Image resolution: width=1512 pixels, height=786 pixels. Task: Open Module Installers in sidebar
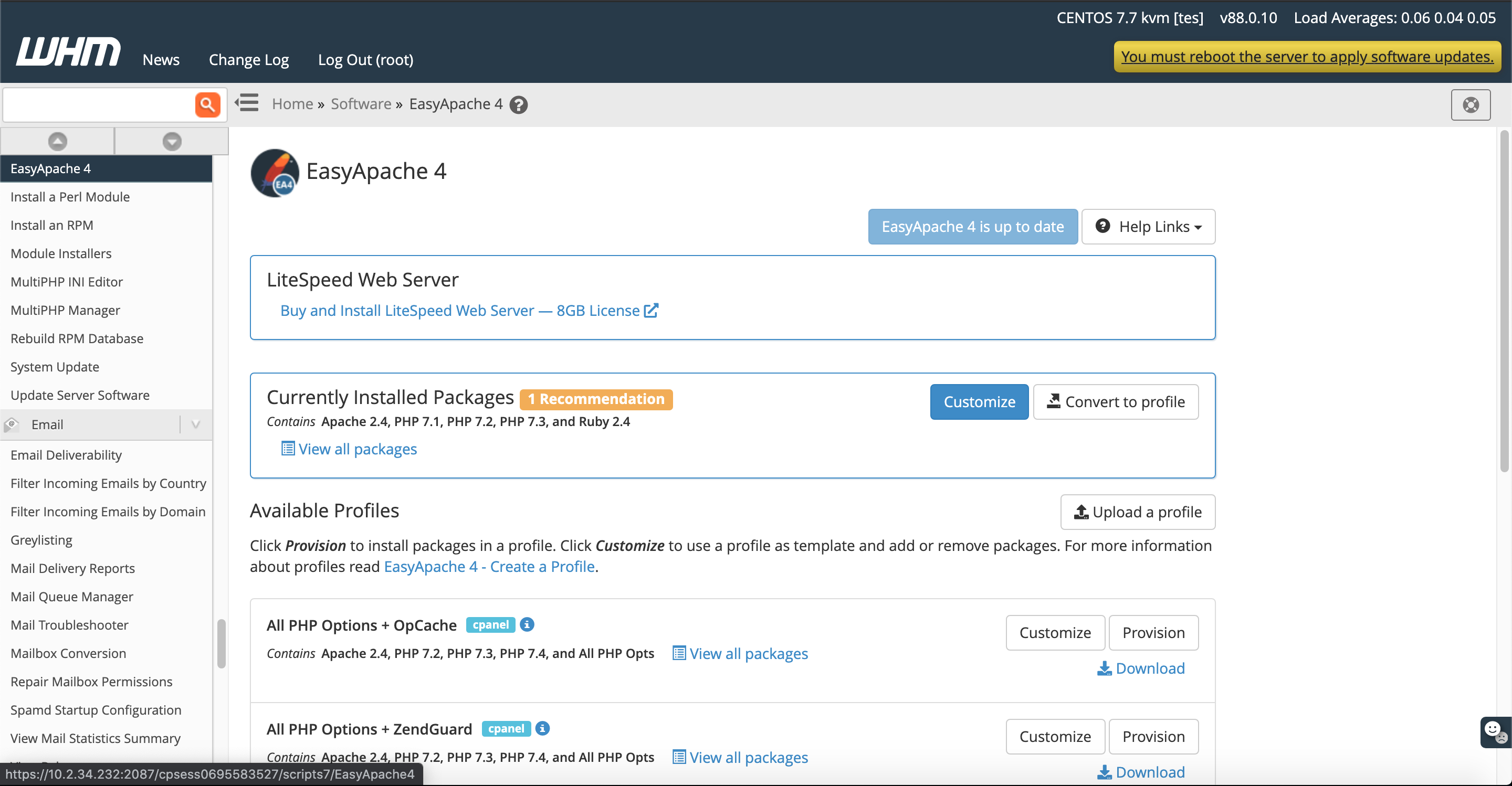click(x=61, y=253)
